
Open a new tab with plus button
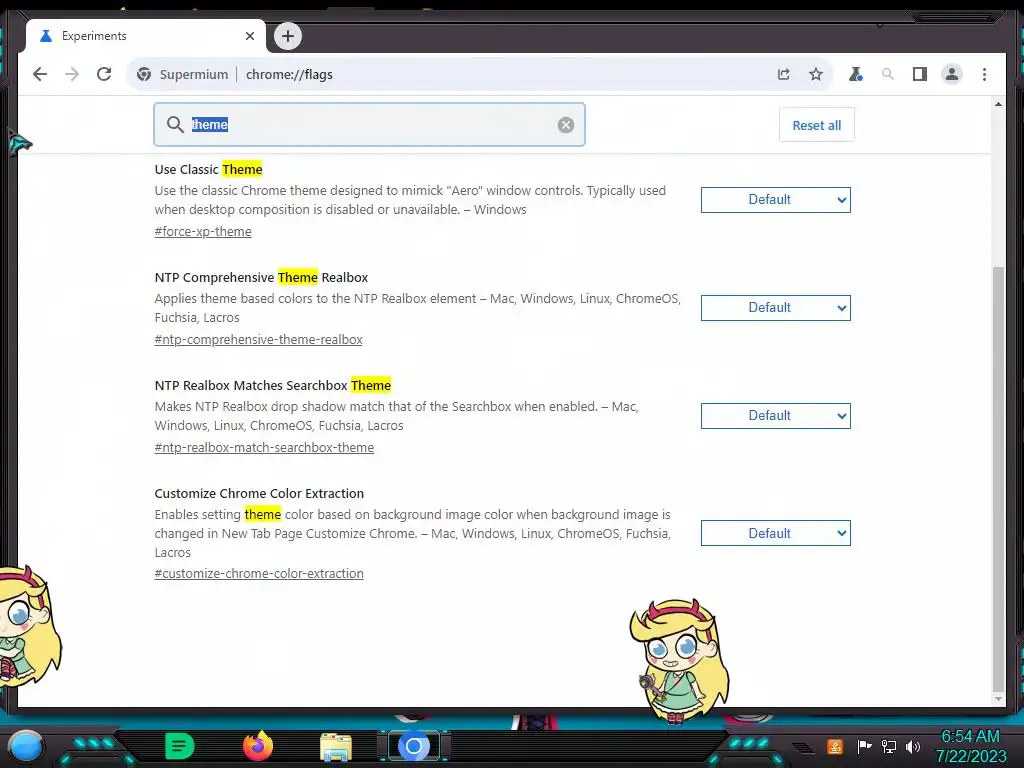point(287,36)
